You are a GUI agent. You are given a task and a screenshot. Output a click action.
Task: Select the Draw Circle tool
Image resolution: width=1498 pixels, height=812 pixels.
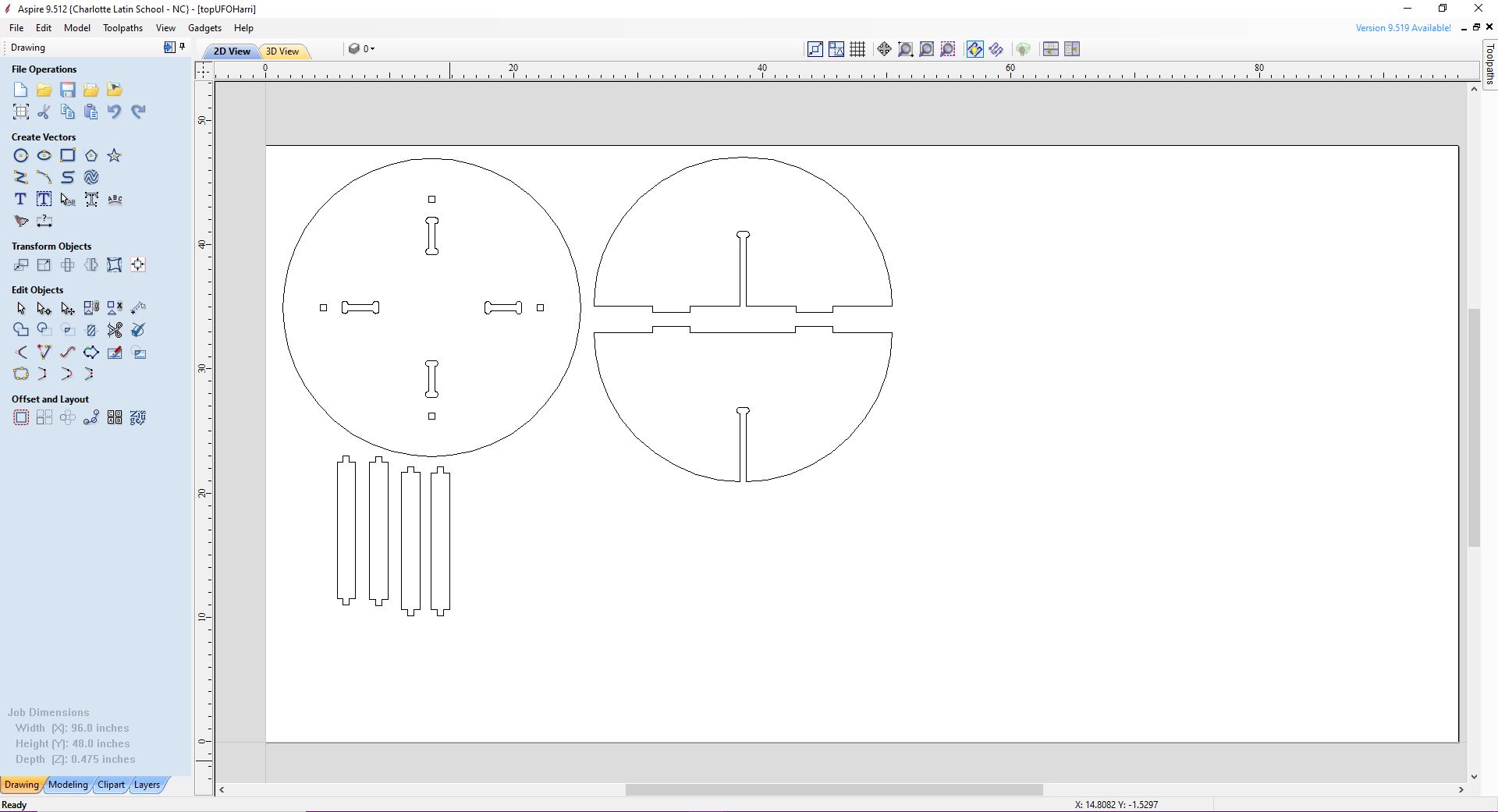pyautogui.click(x=21, y=155)
